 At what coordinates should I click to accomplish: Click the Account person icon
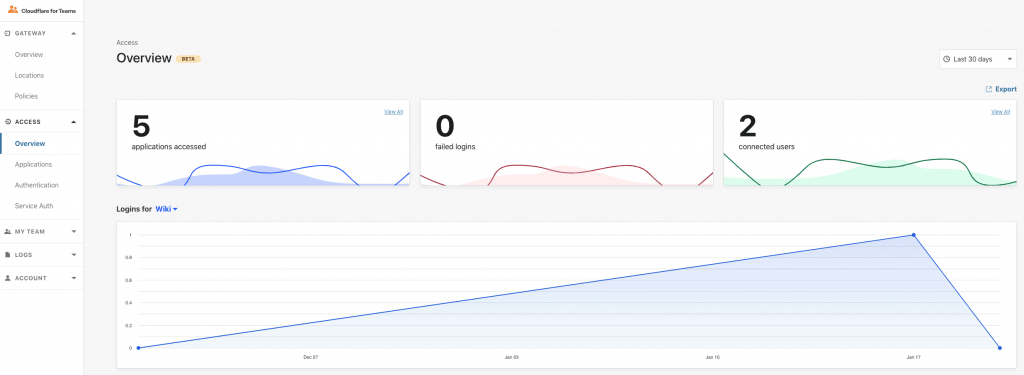coord(7,278)
